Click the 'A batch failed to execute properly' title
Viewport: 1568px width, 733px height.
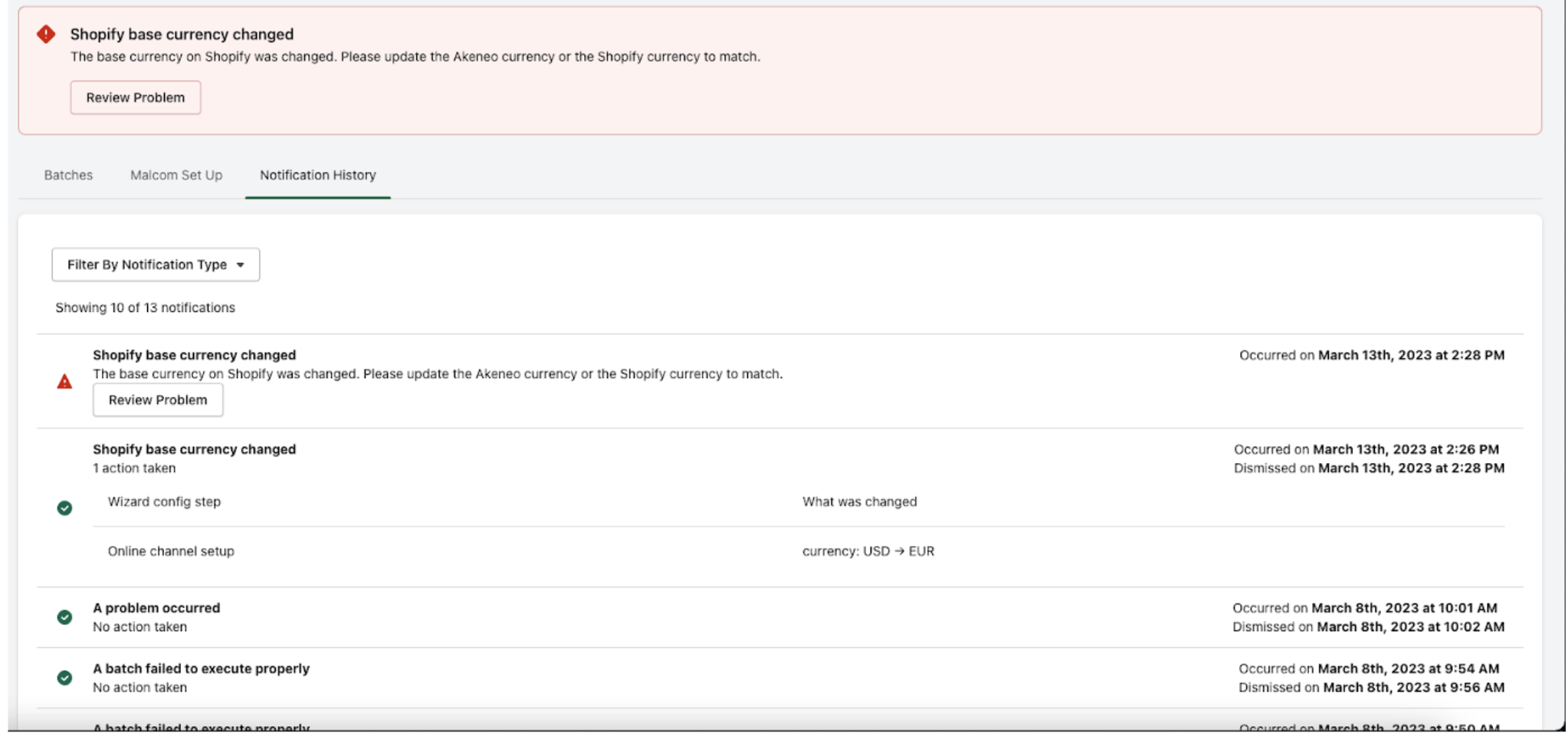(201, 669)
